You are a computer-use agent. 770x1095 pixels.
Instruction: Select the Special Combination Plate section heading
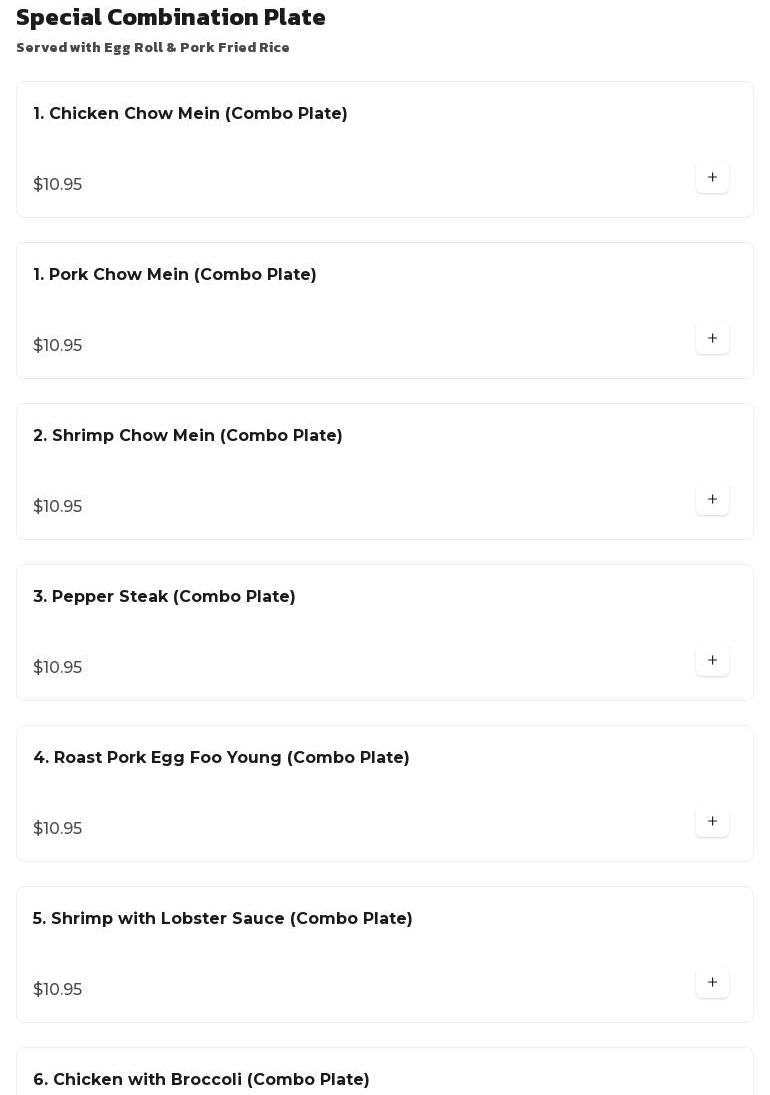pos(170,17)
